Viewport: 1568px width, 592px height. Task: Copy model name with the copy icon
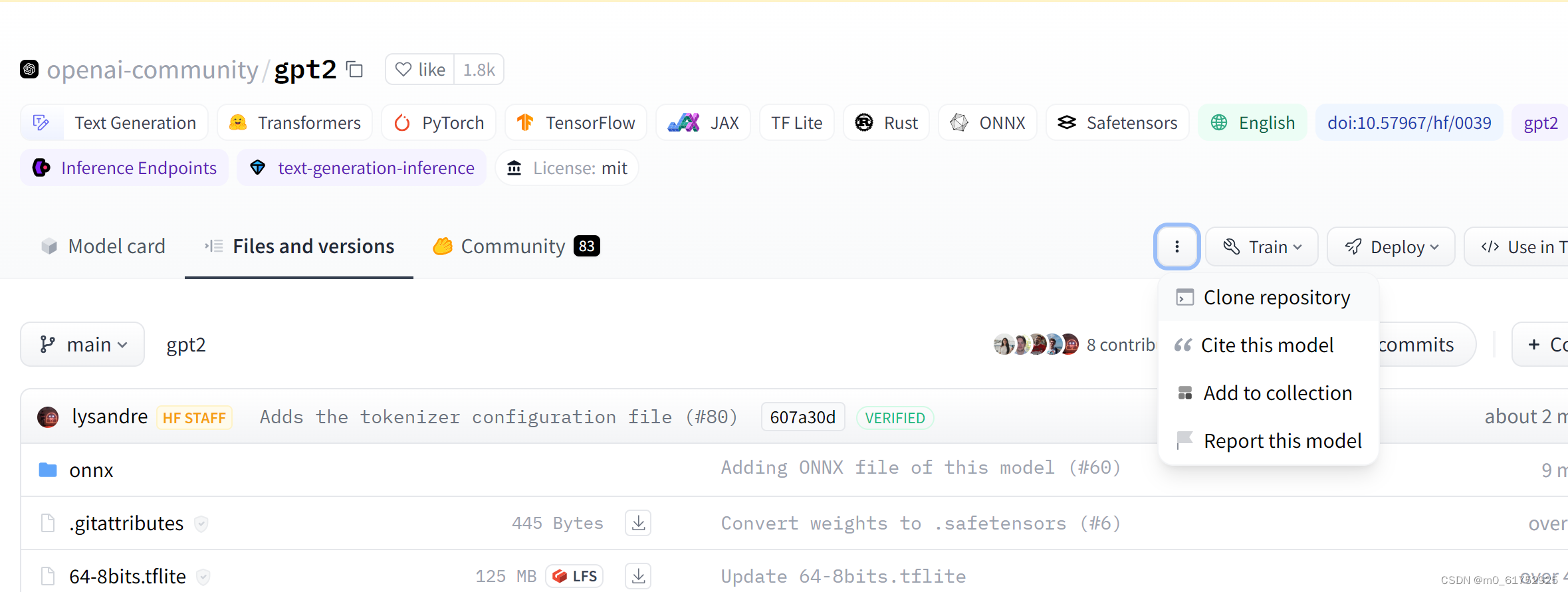(x=355, y=69)
